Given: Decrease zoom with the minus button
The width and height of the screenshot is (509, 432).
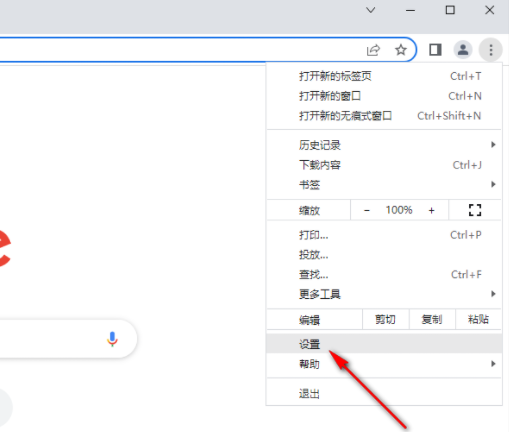Looking at the screenshot, I should (x=367, y=210).
